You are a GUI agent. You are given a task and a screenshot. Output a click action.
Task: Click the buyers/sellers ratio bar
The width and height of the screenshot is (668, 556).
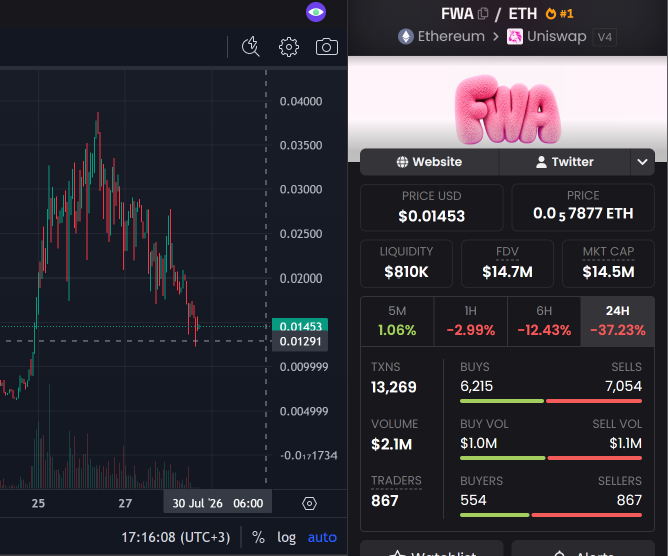point(551,515)
